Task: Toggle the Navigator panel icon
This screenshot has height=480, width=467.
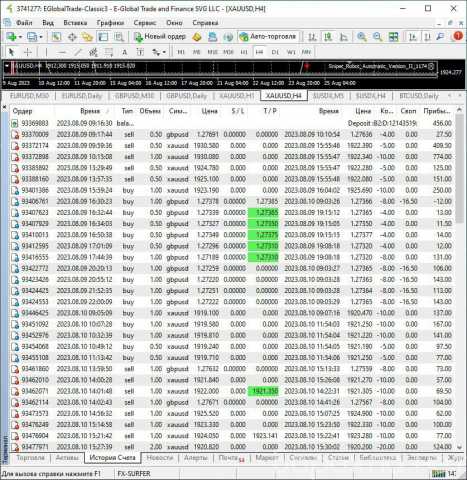Action: click(87, 37)
